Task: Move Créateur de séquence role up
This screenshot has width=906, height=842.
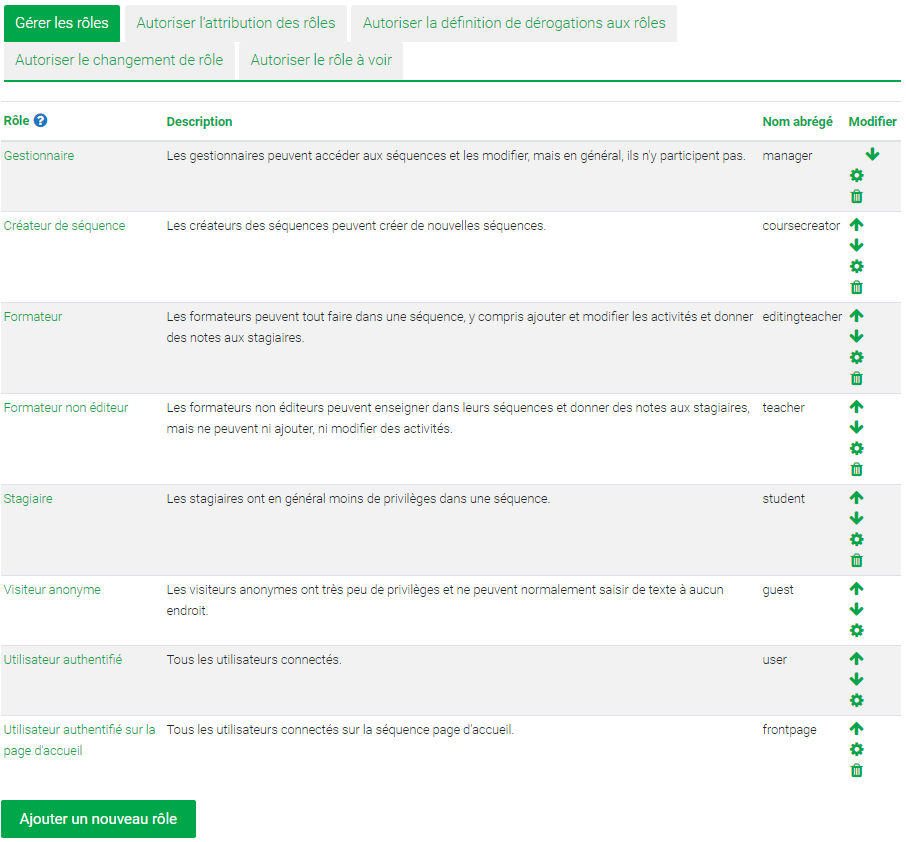Action: 856,225
